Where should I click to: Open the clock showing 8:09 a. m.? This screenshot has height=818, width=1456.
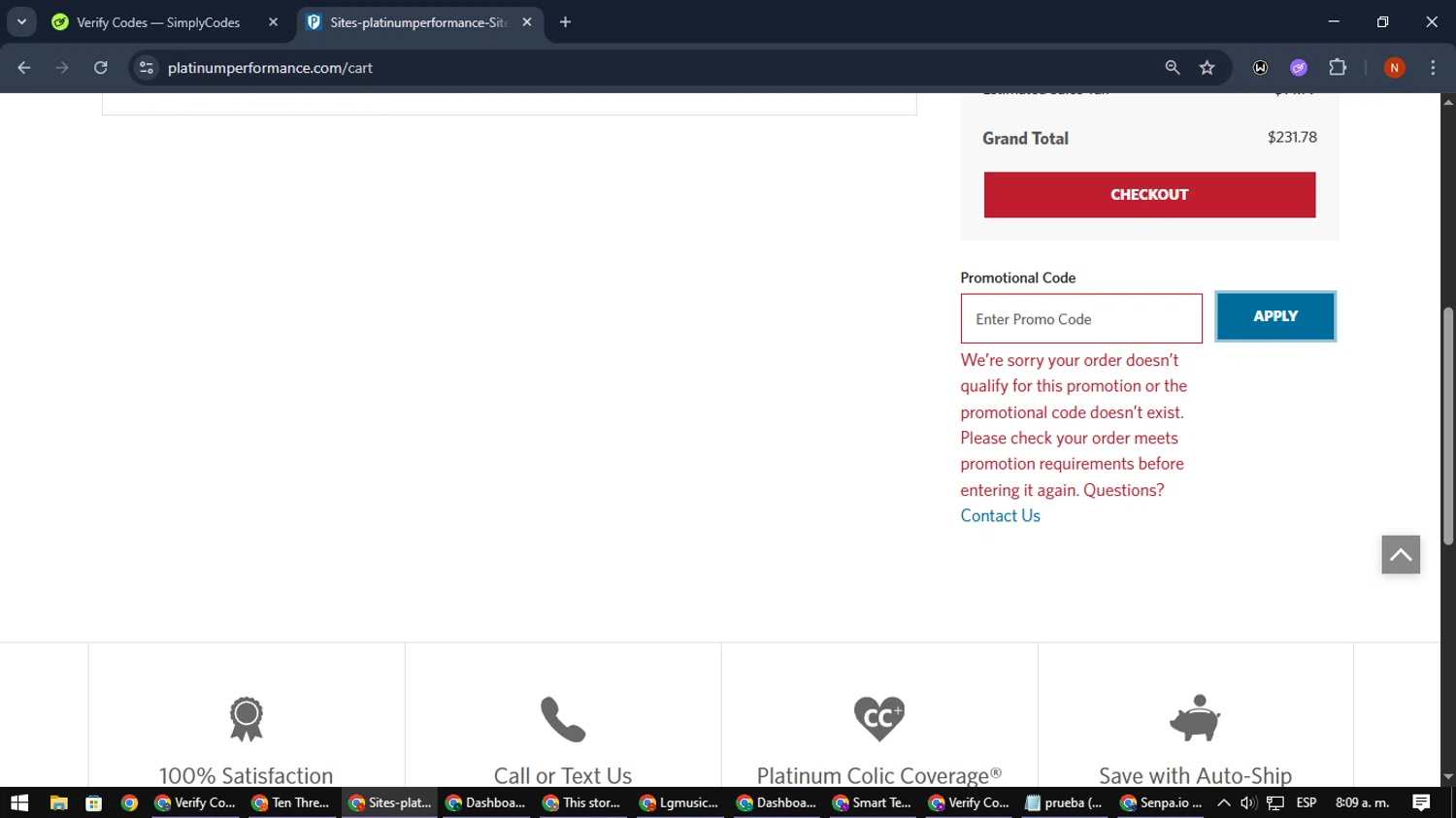click(x=1362, y=802)
